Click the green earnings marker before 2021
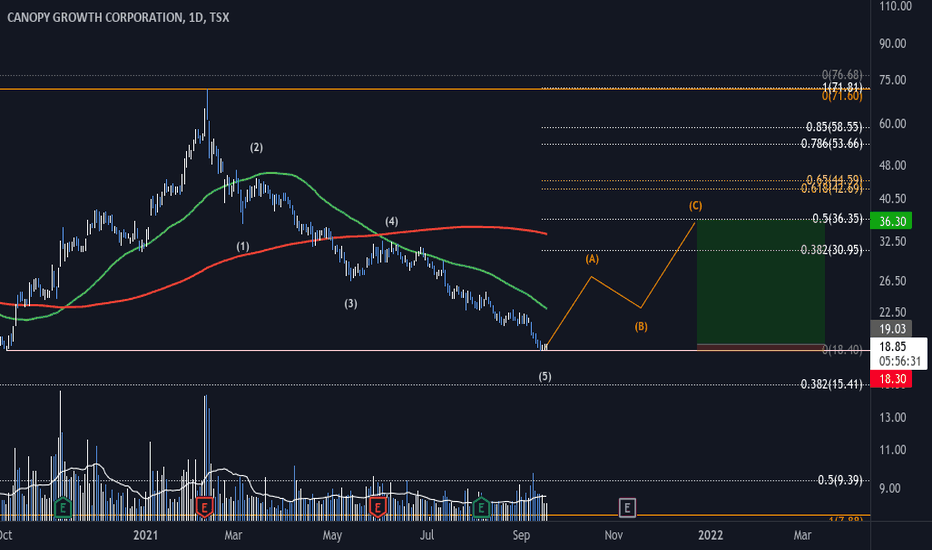 62,508
